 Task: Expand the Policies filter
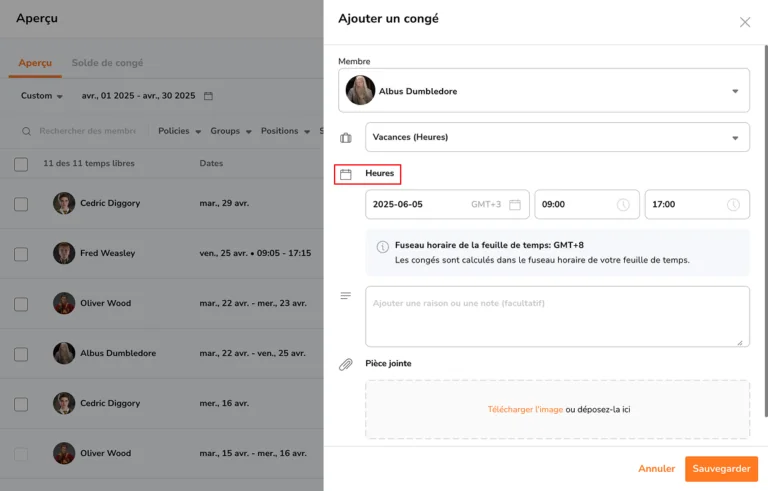[179, 131]
